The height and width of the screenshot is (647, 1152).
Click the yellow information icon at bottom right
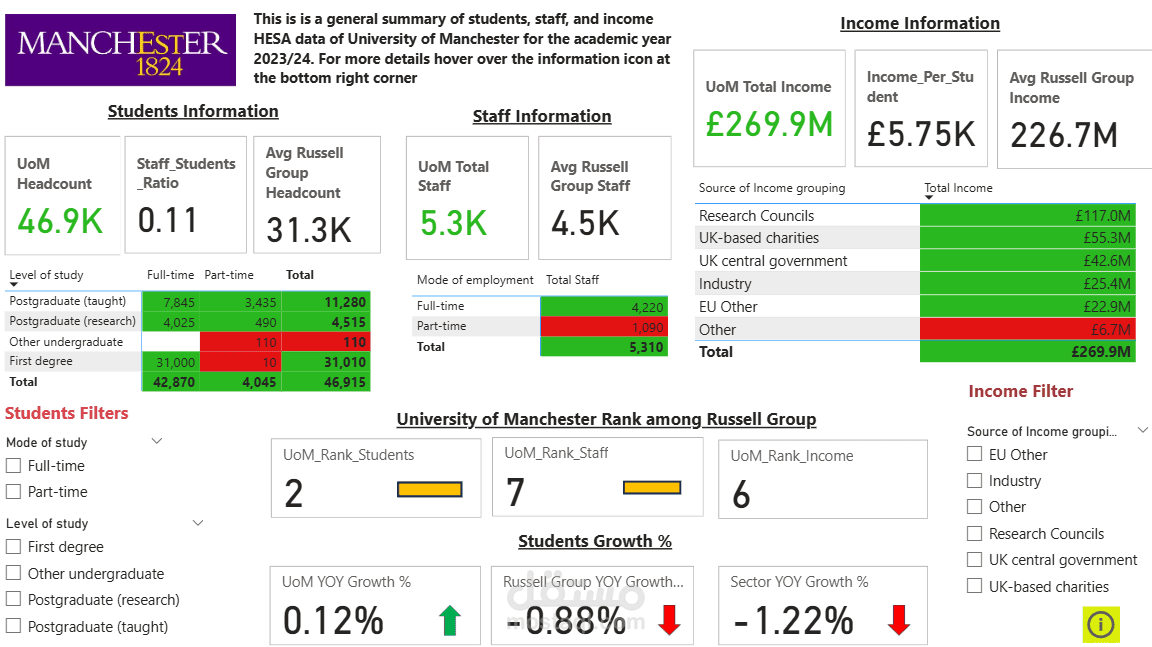(1101, 624)
